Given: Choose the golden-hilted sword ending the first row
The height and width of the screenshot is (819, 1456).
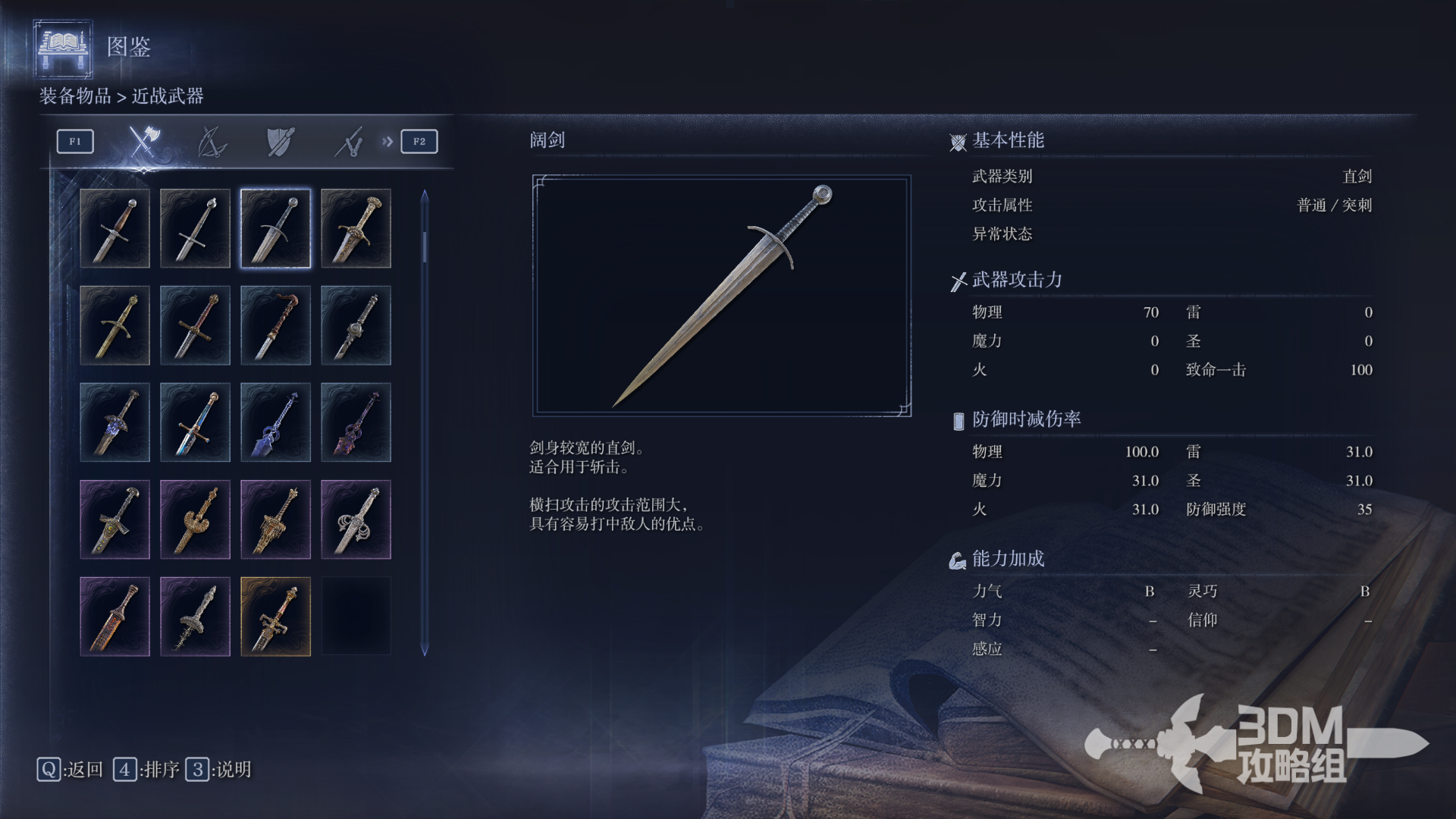Looking at the screenshot, I should coord(356,228).
